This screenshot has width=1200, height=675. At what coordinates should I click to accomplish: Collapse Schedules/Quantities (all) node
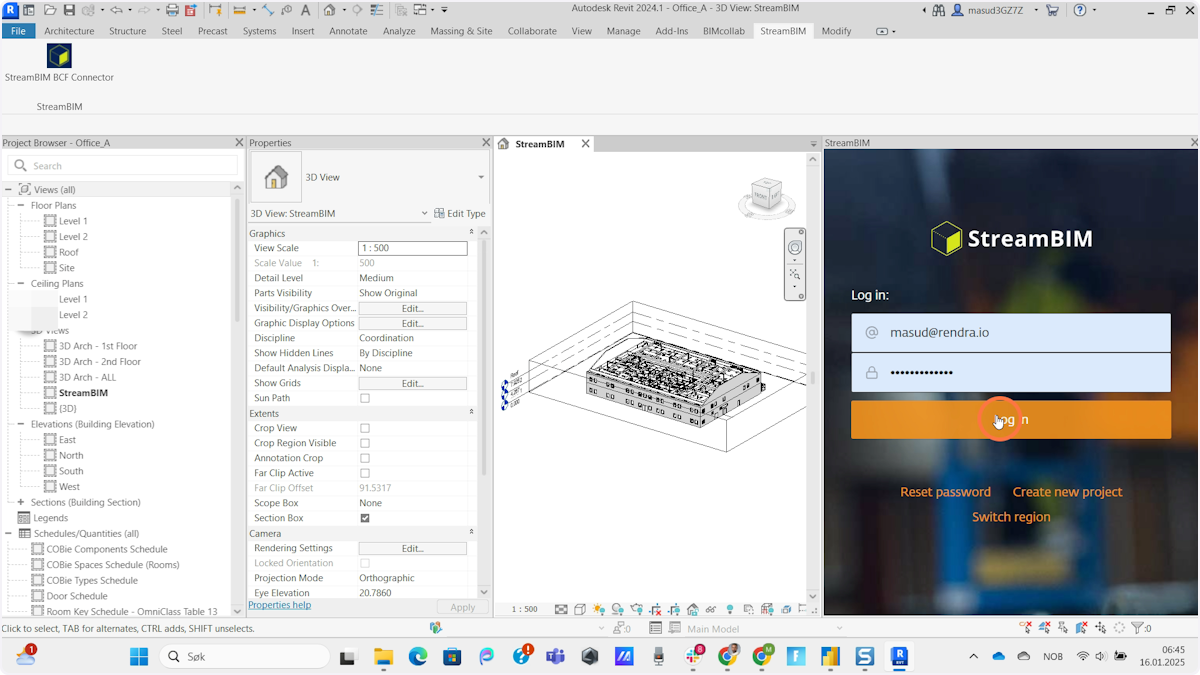[8, 533]
